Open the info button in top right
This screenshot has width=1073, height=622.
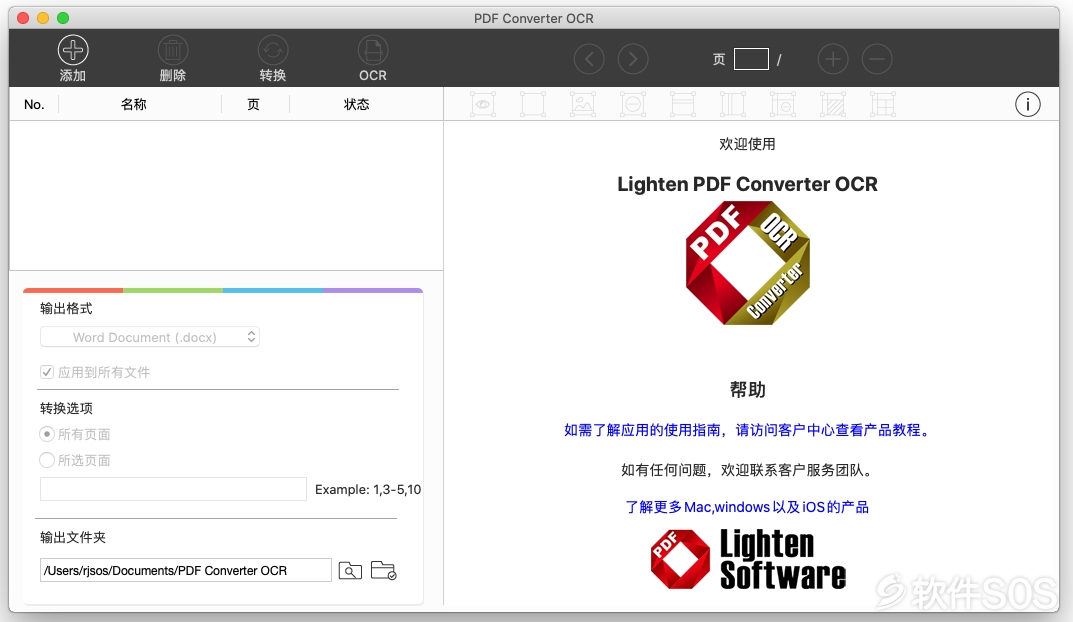(1027, 105)
